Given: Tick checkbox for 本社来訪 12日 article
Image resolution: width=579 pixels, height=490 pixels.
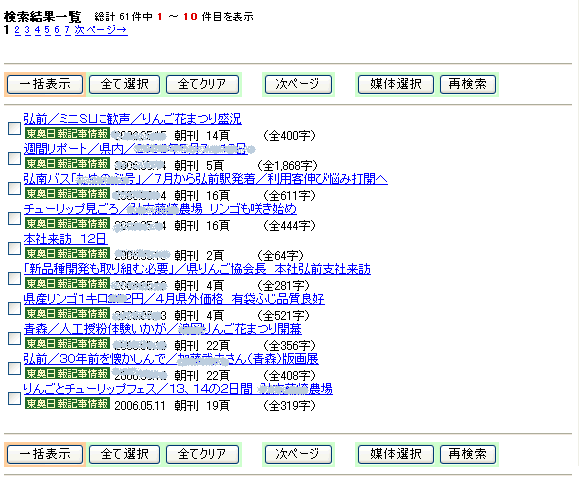Looking at the screenshot, I should pyautogui.click(x=14, y=249).
